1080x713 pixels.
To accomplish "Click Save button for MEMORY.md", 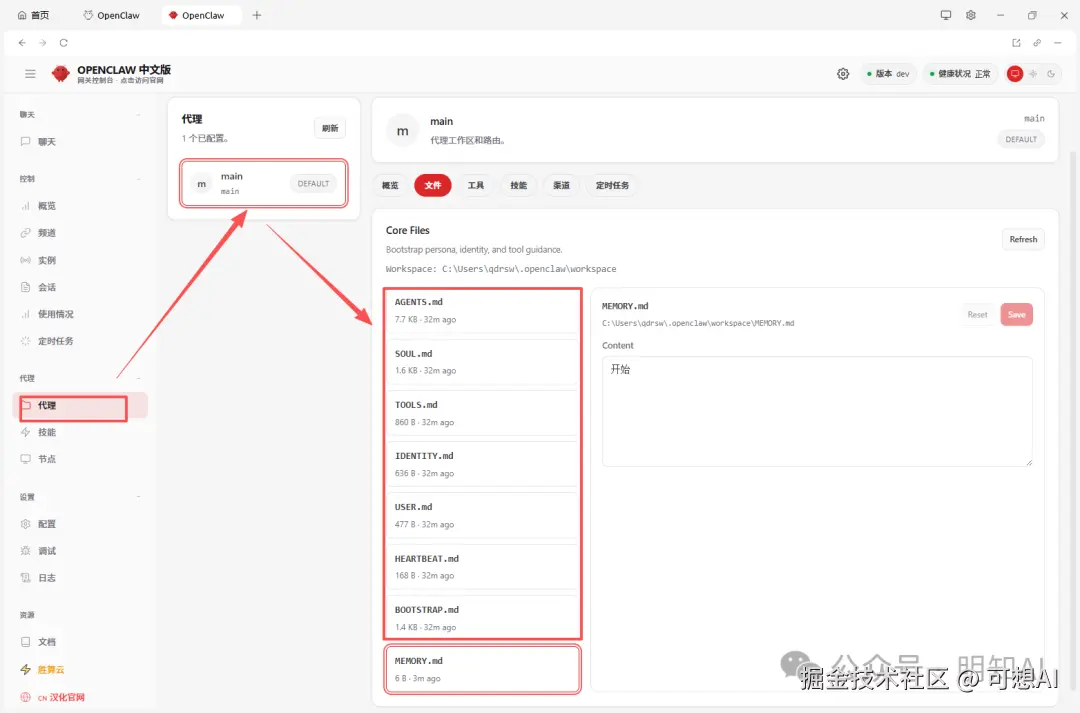I will point(1017,315).
